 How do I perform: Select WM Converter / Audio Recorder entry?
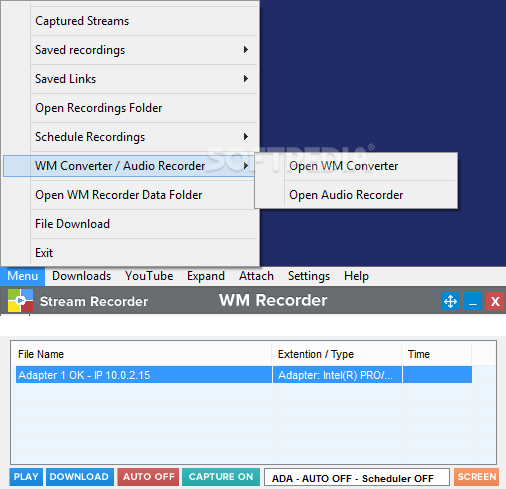129,166
